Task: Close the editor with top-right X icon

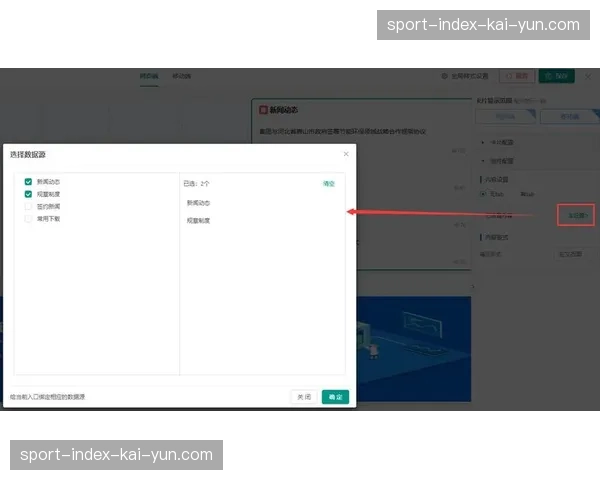Action: [588, 76]
